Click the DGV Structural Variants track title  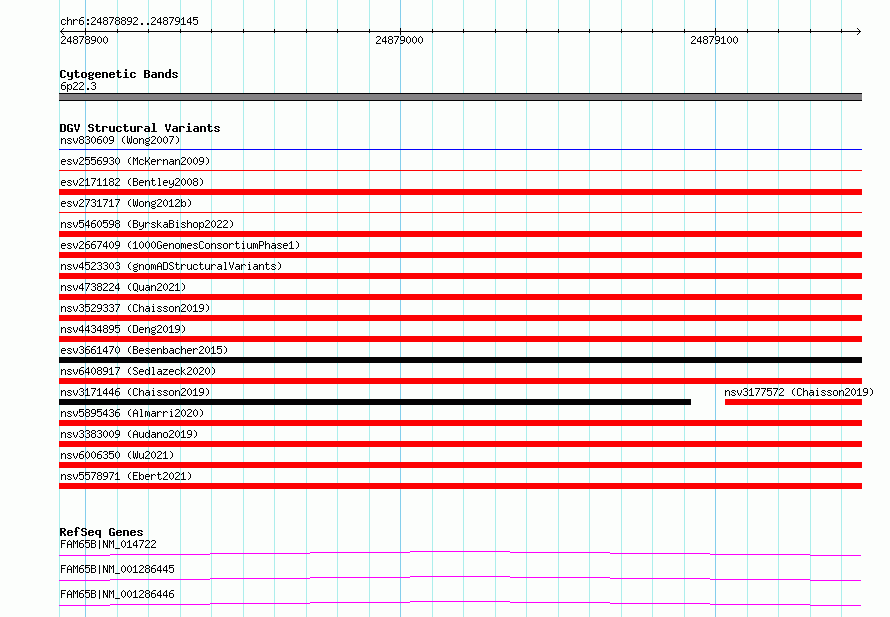coord(140,128)
